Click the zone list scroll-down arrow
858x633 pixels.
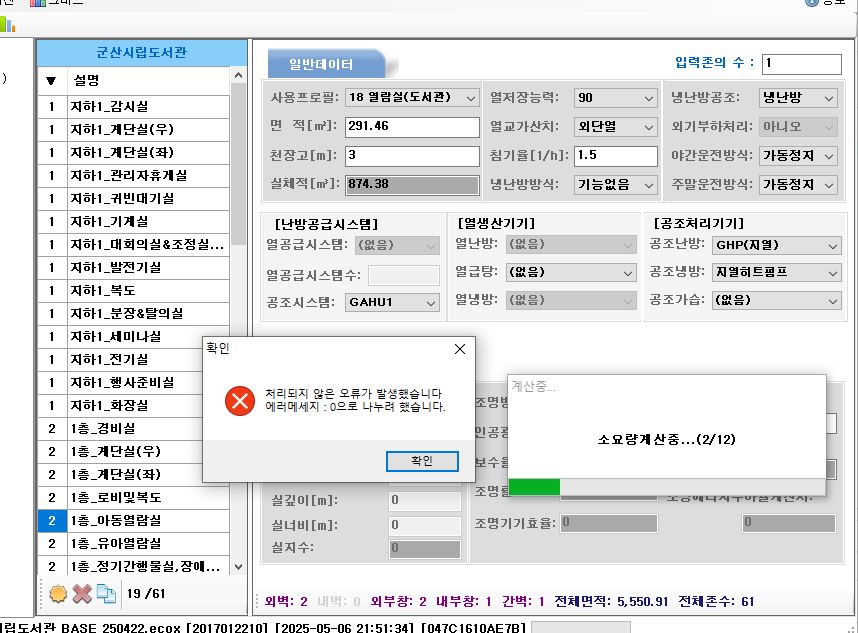coord(238,567)
